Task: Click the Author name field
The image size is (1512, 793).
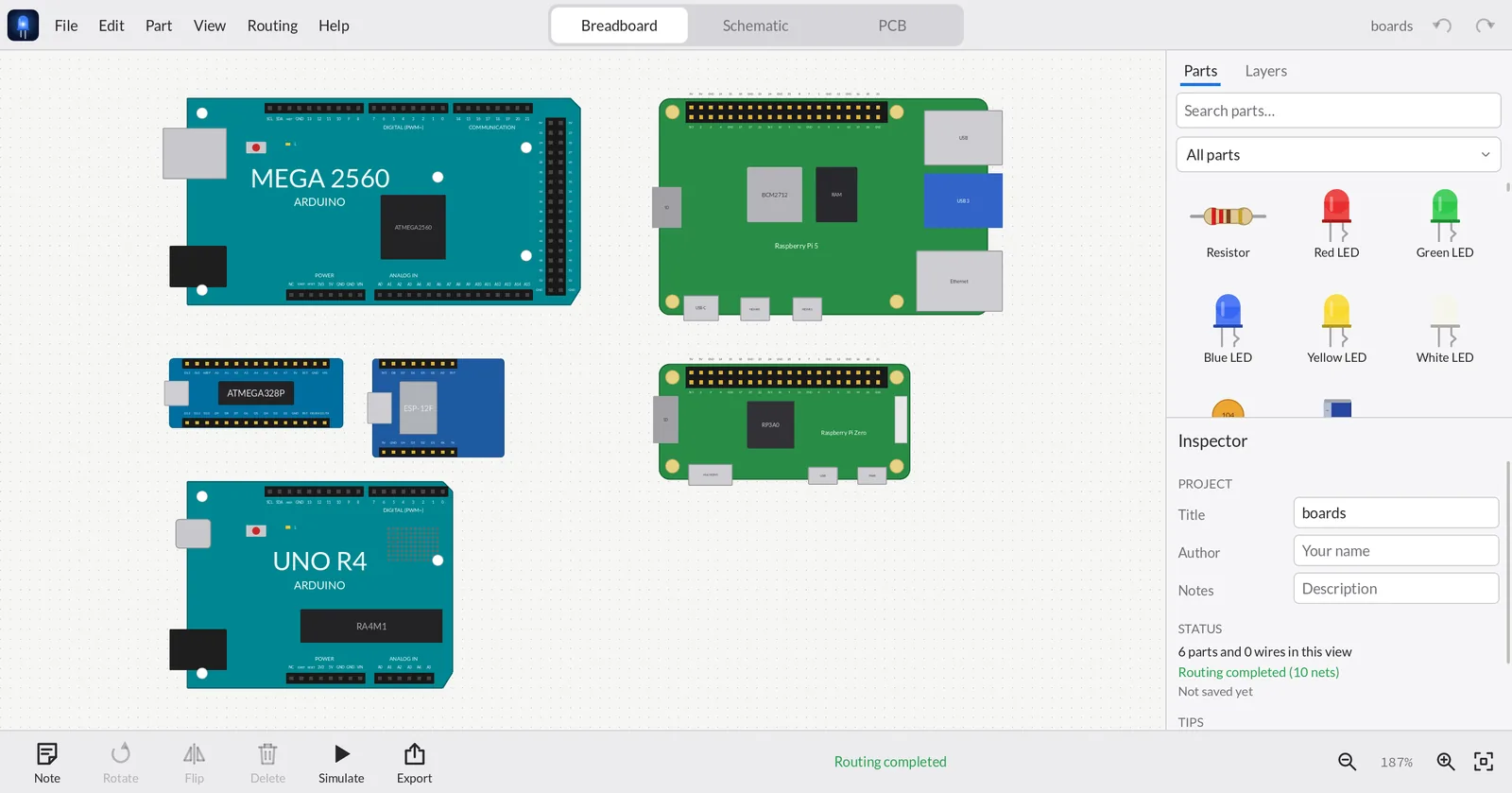Action: 1396,551
